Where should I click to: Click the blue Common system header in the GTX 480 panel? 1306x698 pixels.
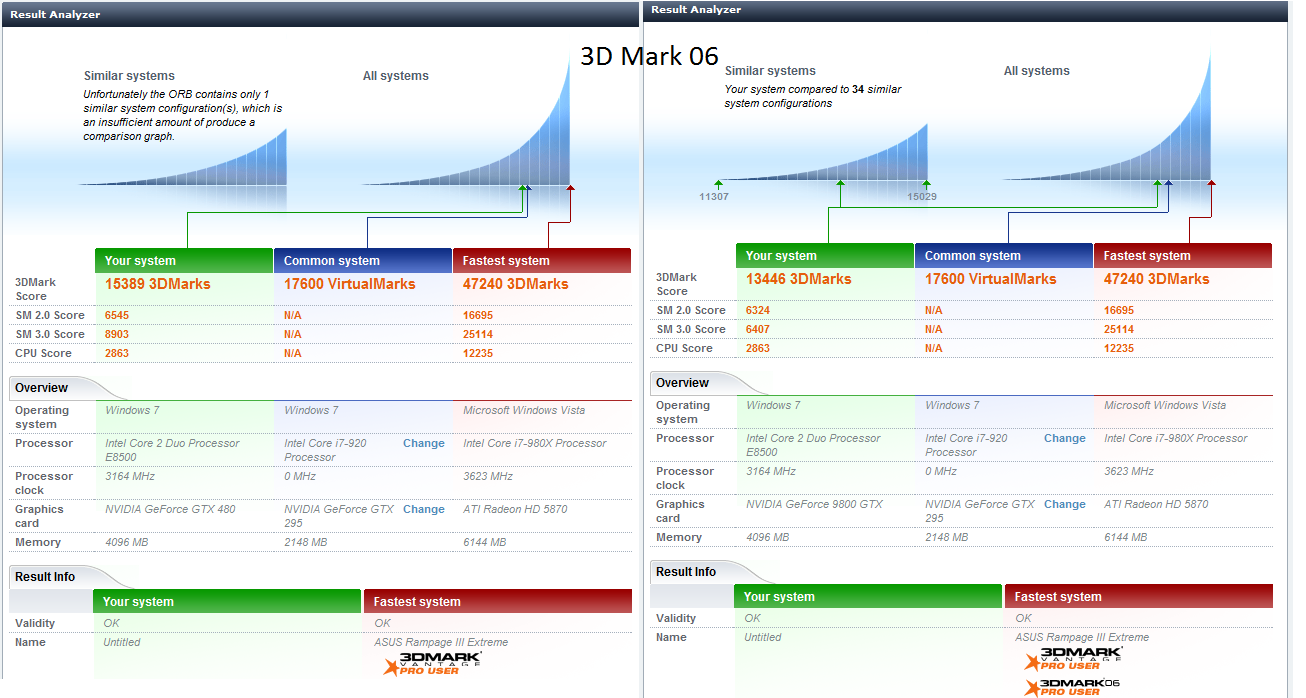tap(363, 261)
